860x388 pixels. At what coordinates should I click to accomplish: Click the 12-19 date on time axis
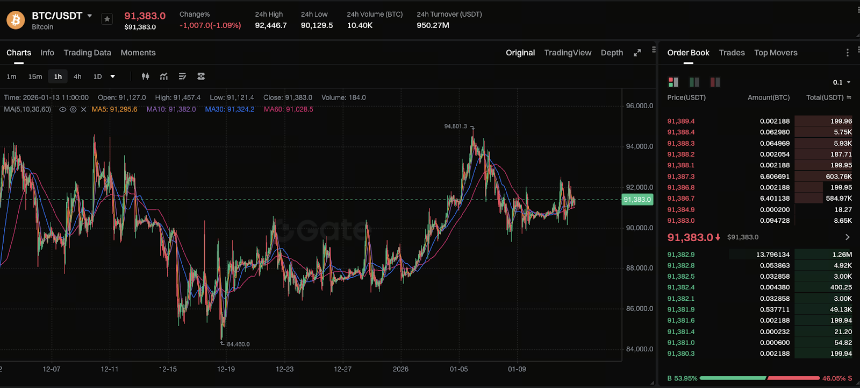coord(225,369)
